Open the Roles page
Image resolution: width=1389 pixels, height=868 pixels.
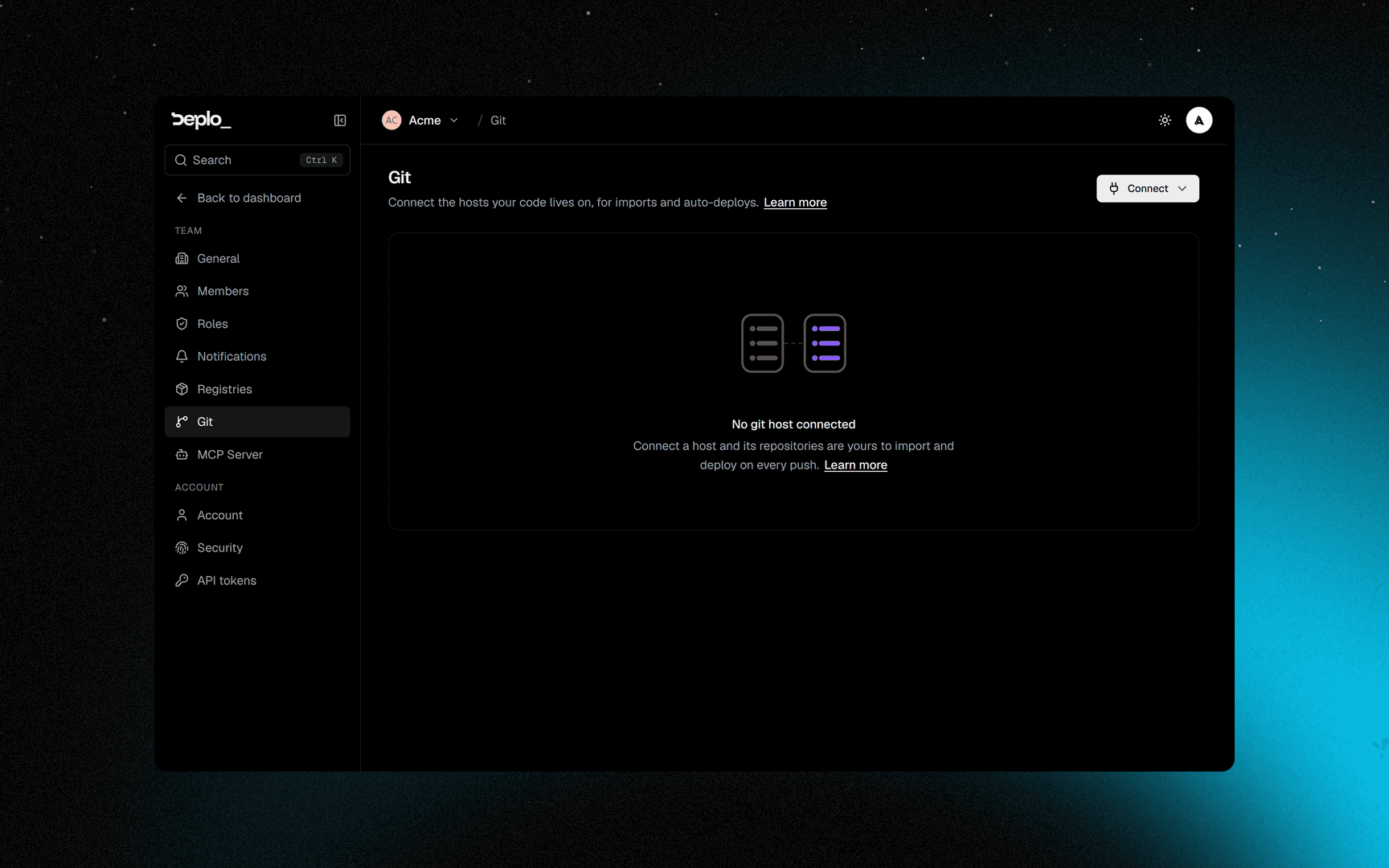click(x=257, y=324)
